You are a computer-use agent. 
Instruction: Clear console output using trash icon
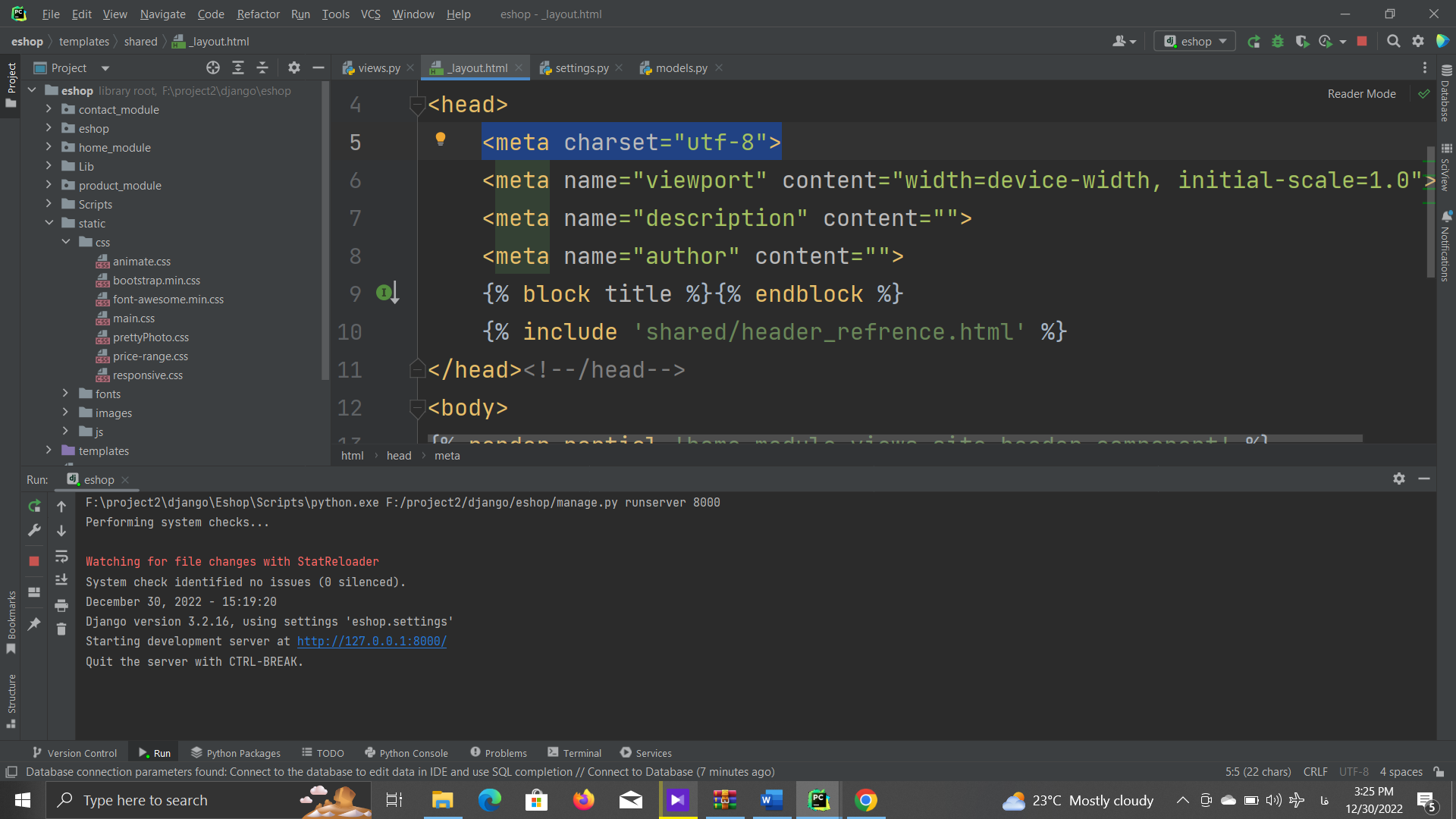click(x=61, y=629)
